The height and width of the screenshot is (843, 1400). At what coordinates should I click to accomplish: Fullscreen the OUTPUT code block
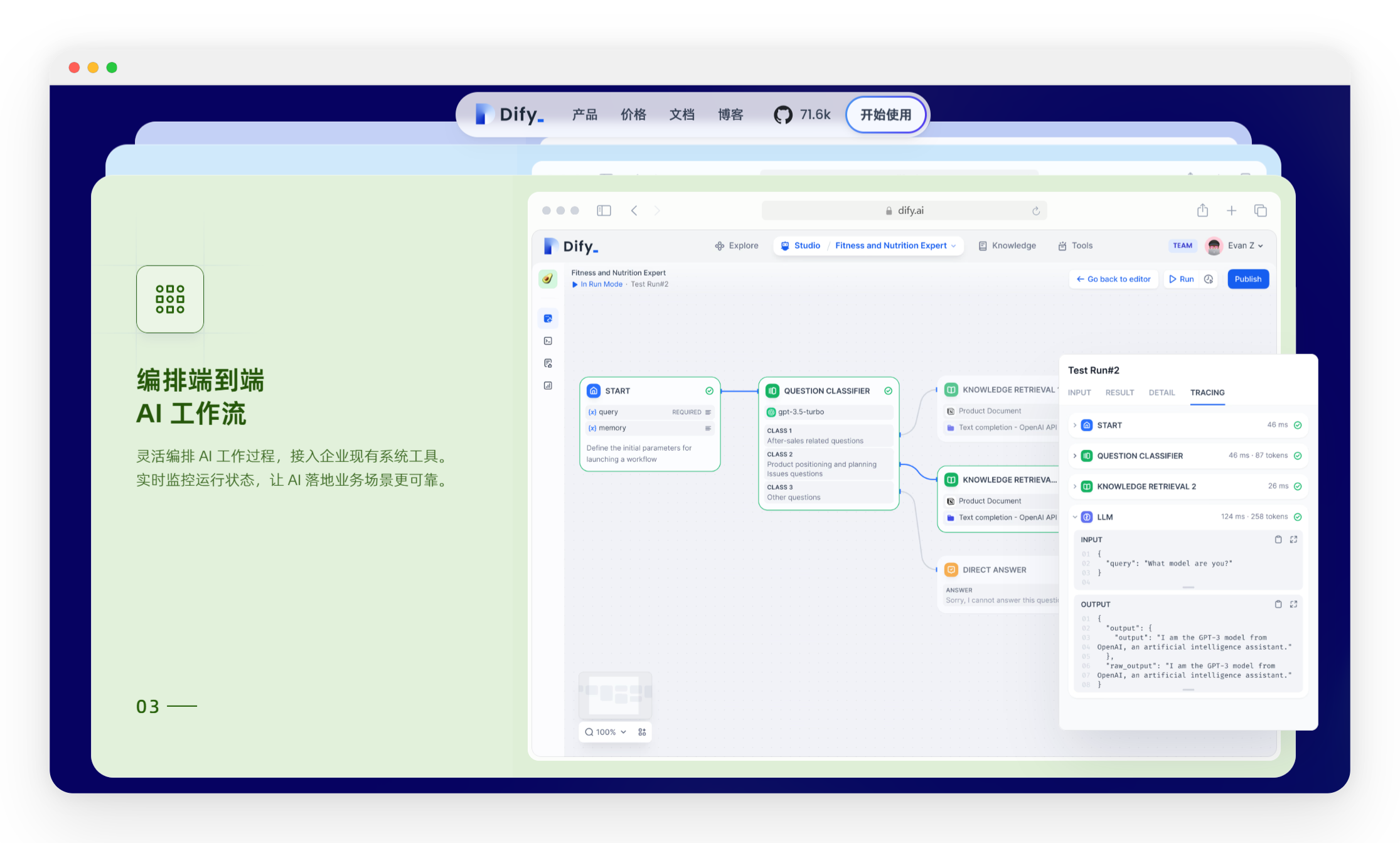1293,604
